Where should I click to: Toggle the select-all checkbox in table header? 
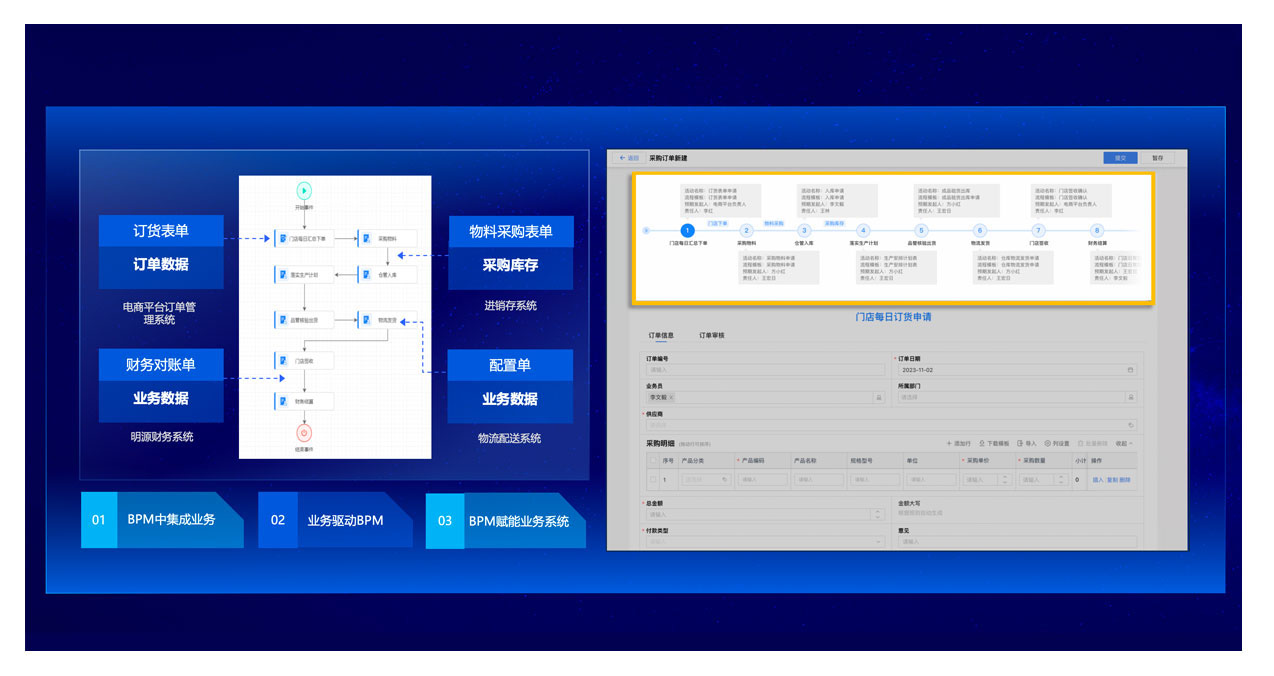point(653,461)
